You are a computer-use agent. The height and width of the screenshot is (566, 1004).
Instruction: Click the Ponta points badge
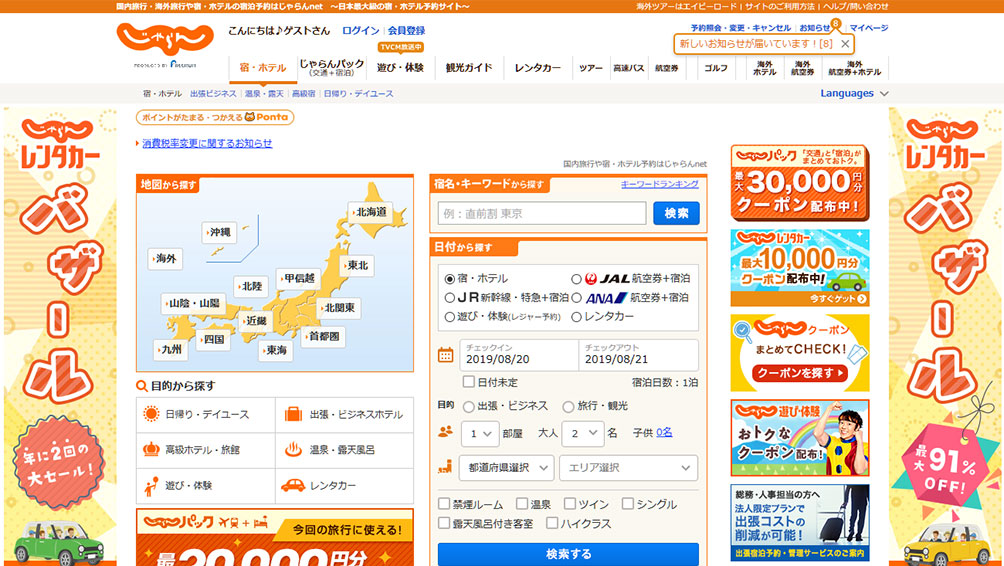pyautogui.click(x=215, y=117)
